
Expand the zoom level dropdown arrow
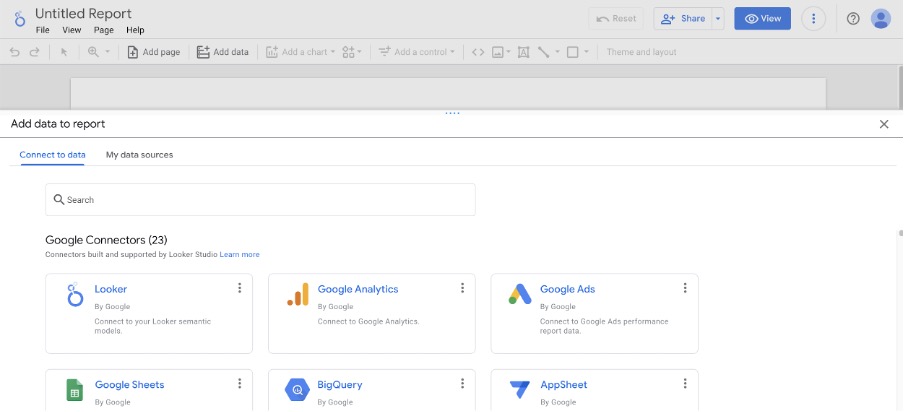tap(107, 52)
